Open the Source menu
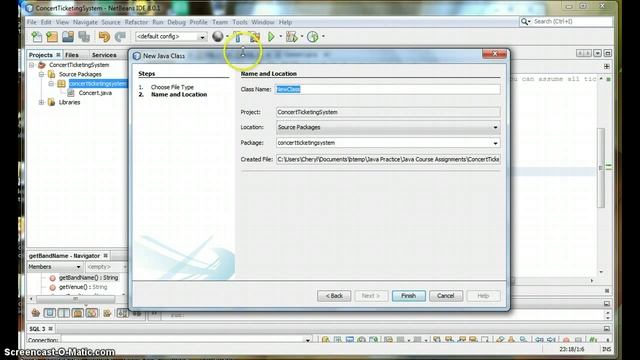 111,22
